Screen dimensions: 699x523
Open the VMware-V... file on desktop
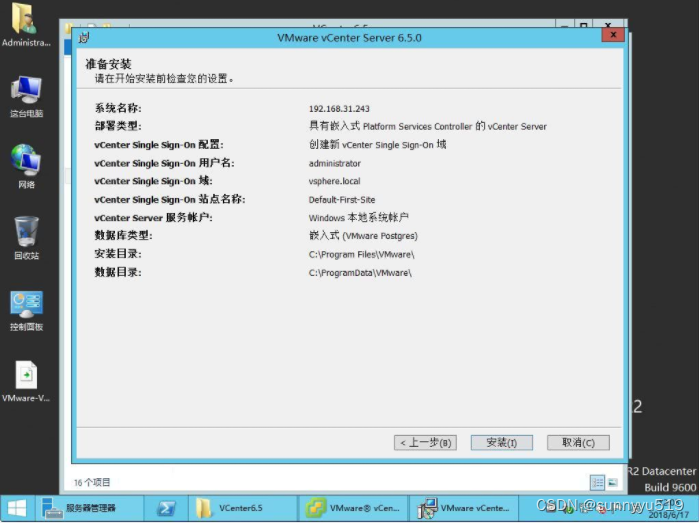tap(26, 381)
